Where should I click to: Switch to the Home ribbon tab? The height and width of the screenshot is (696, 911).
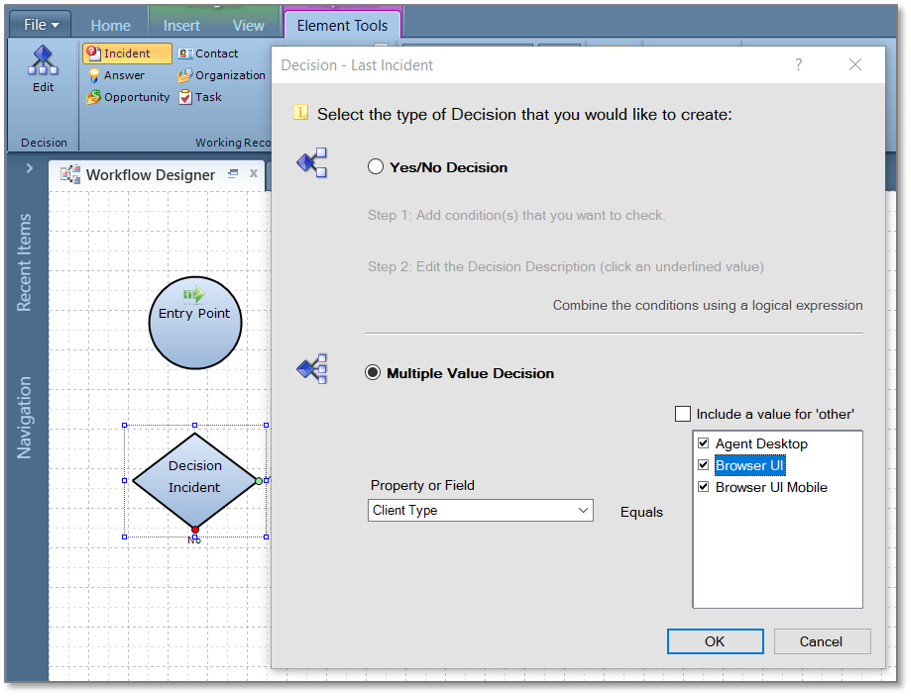point(110,26)
